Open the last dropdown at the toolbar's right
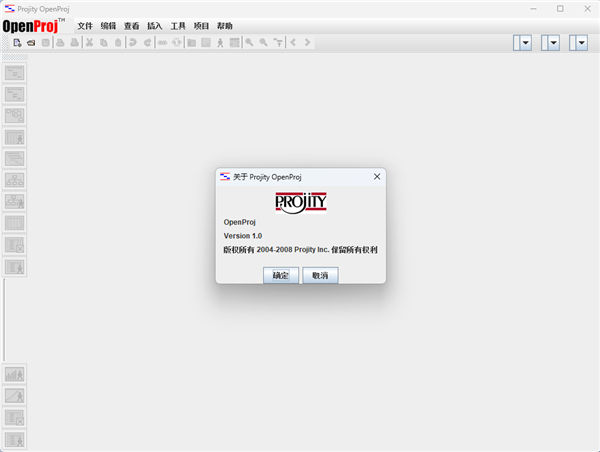 (578, 42)
